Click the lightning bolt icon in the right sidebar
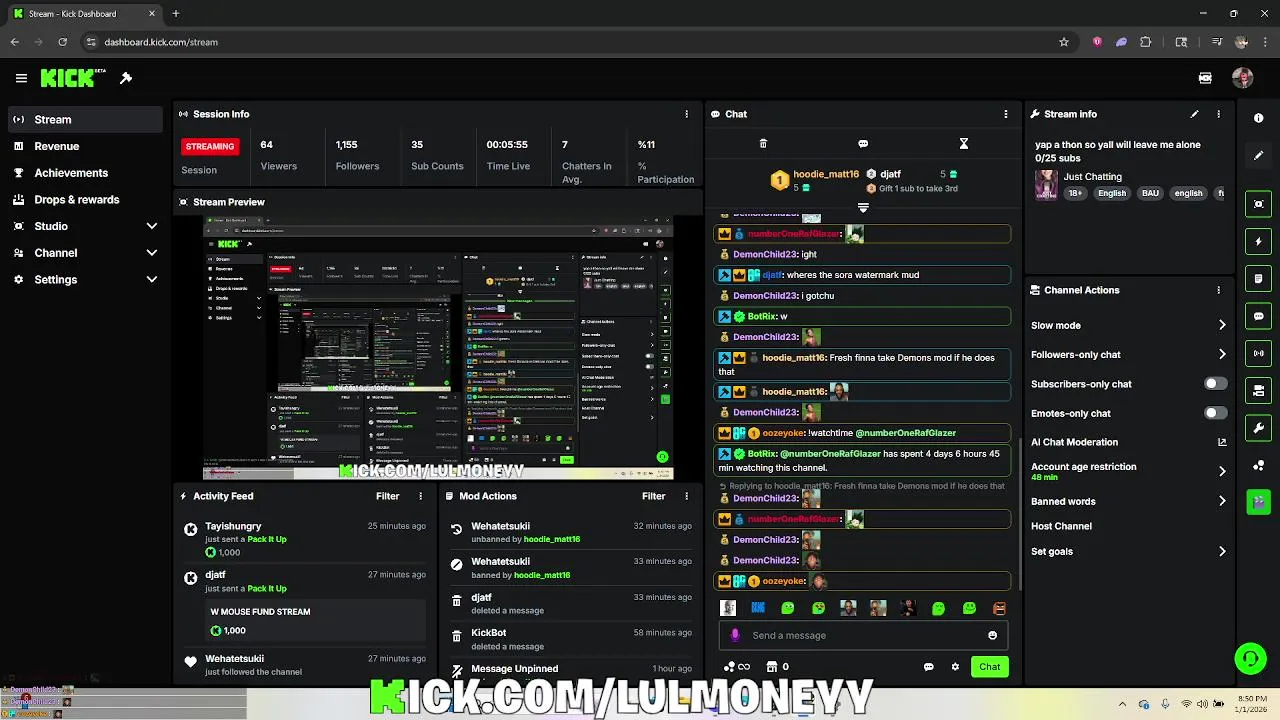This screenshot has height=720, width=1280. [x=1259, y=241]
